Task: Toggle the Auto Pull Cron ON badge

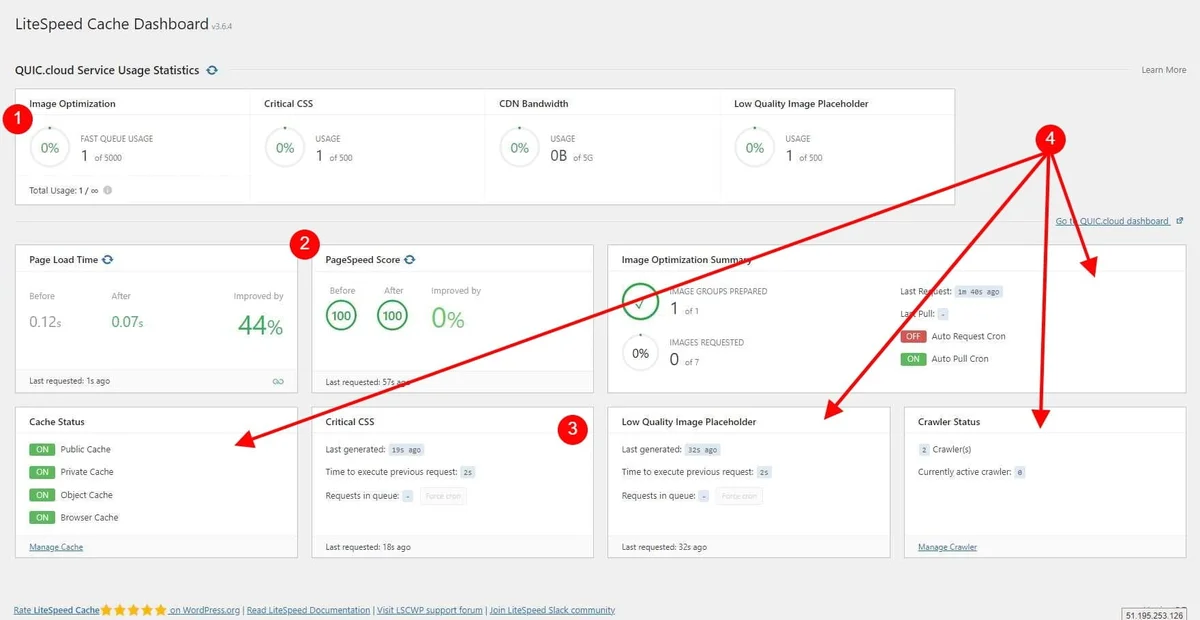Action: pos(913,359)
